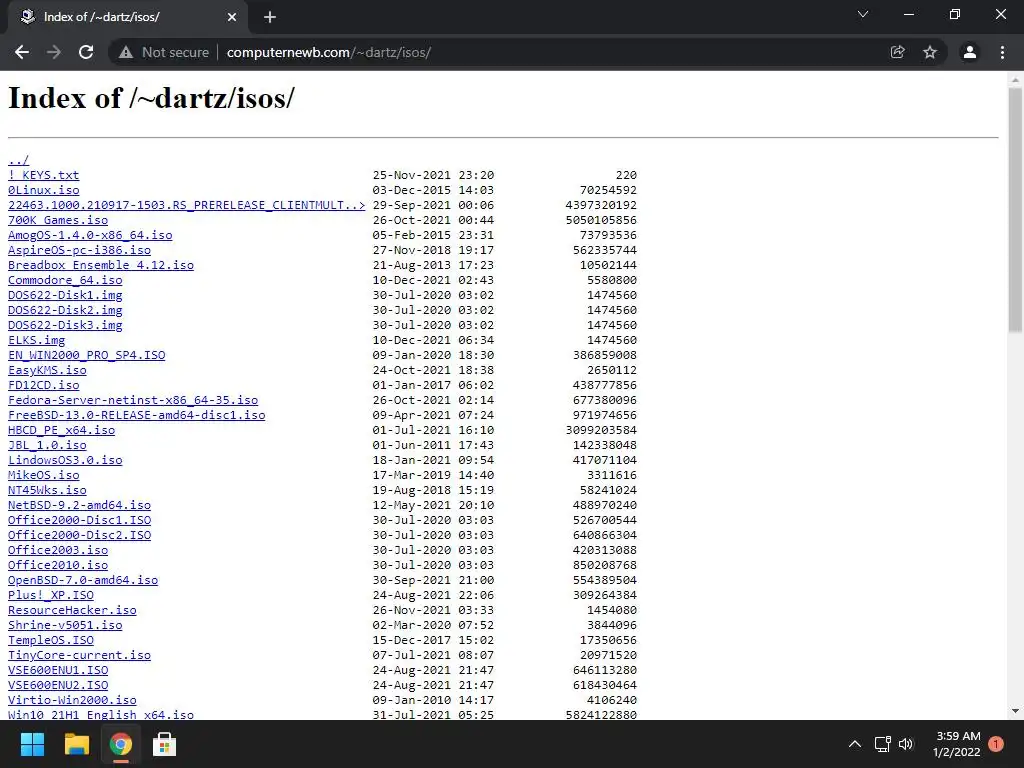The image size is (1024, 768).
Task: Click the scrollbar down arrow
Action: (1015, 711)
